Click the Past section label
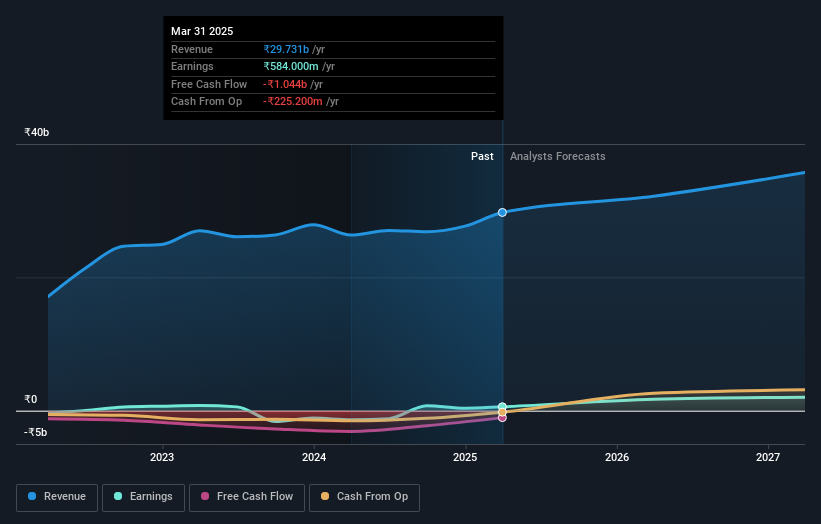821x524 pixels. pos(482,157)
